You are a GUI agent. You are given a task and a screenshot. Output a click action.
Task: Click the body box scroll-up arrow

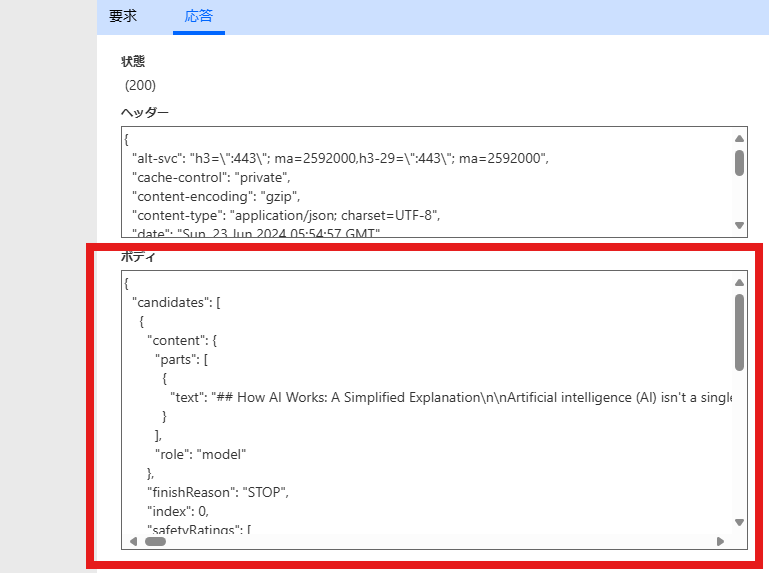[740, 283]
